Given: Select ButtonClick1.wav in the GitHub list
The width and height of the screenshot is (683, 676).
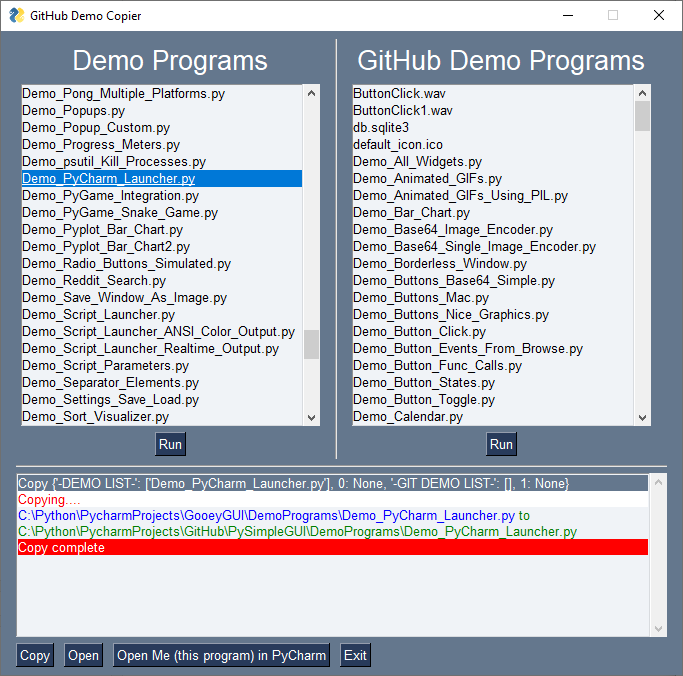Looking at the screenshot, I should (x=493, y=111).
